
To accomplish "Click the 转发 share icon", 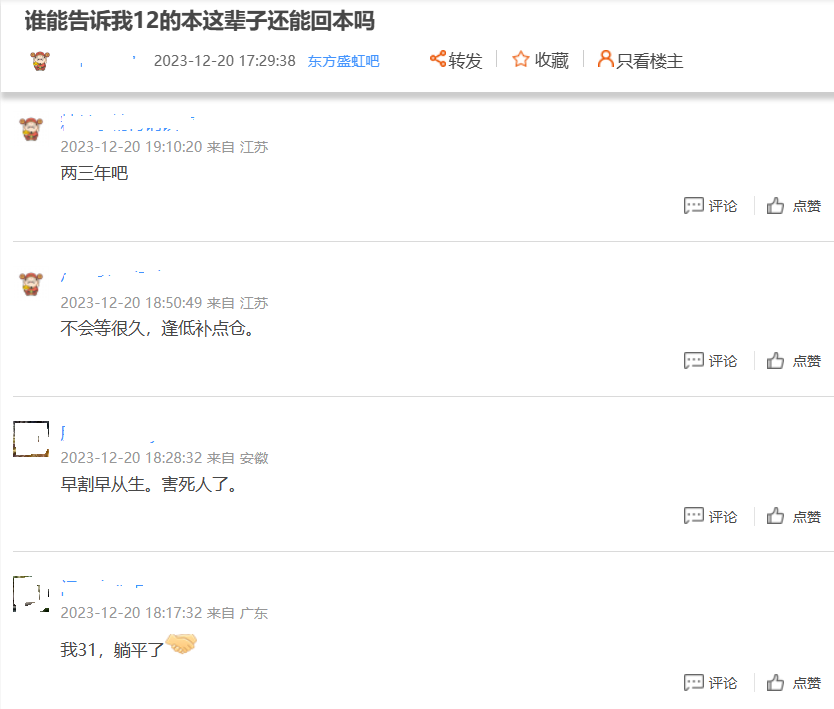I will coord(438,59).
